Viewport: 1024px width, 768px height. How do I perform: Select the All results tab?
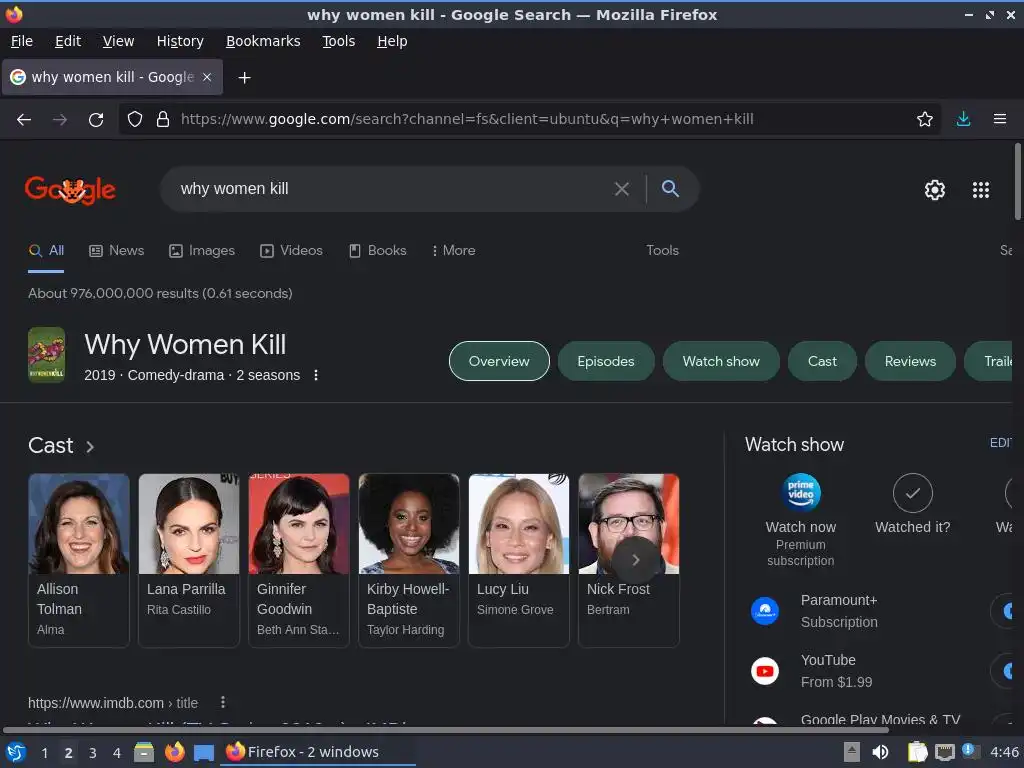(46, 251)
